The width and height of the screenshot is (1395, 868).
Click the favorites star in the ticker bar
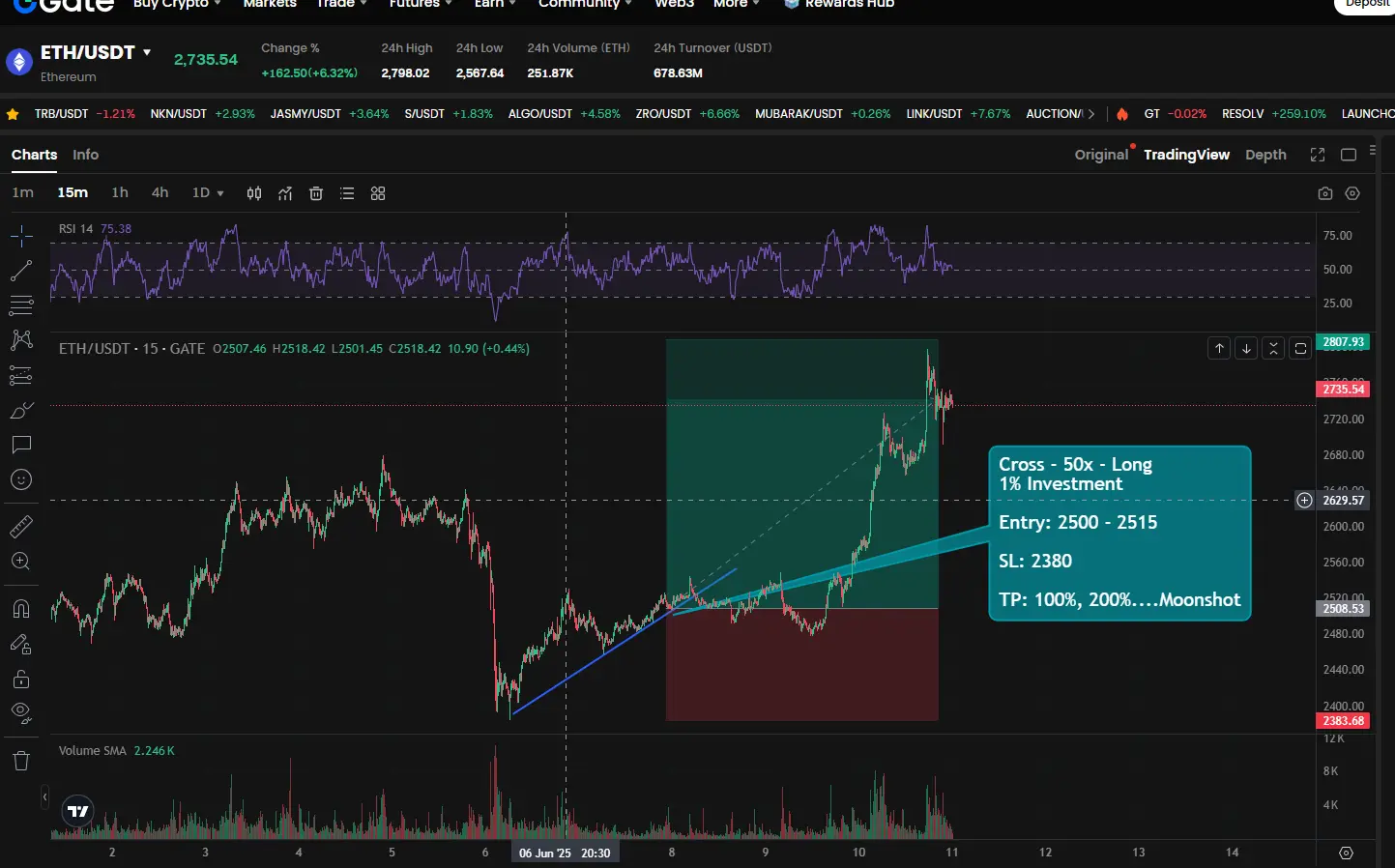[x=13, y=114]
